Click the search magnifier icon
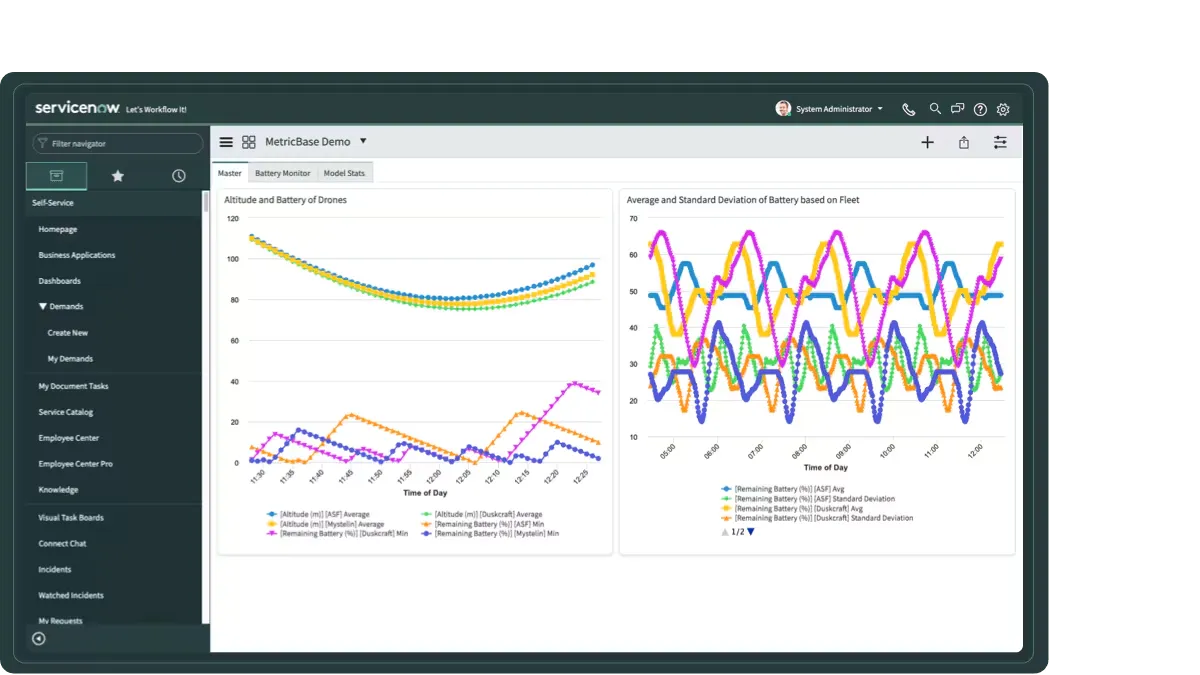 (935, 109)
